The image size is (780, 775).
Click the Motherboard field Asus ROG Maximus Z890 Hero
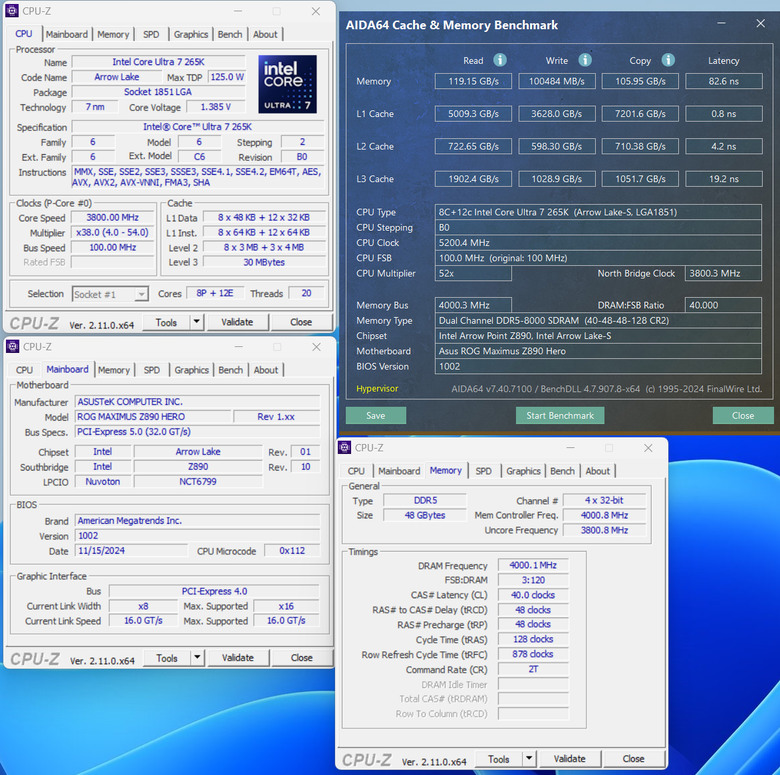(x=598, y=351)
